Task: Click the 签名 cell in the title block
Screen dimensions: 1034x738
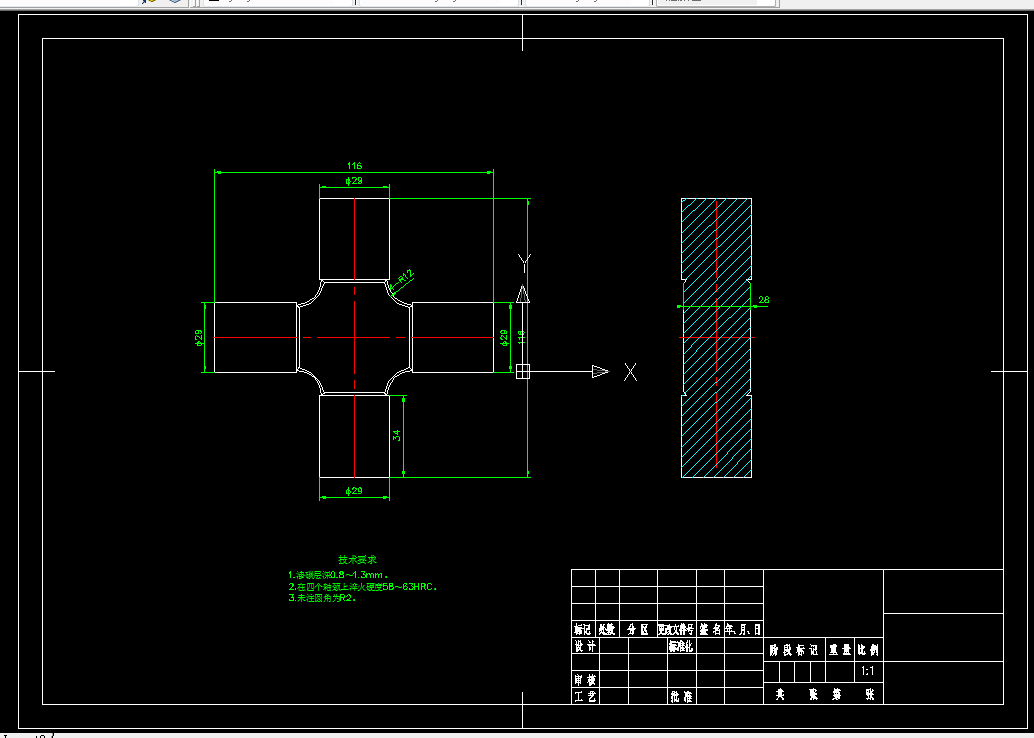Action: click(x=710, y=629)
